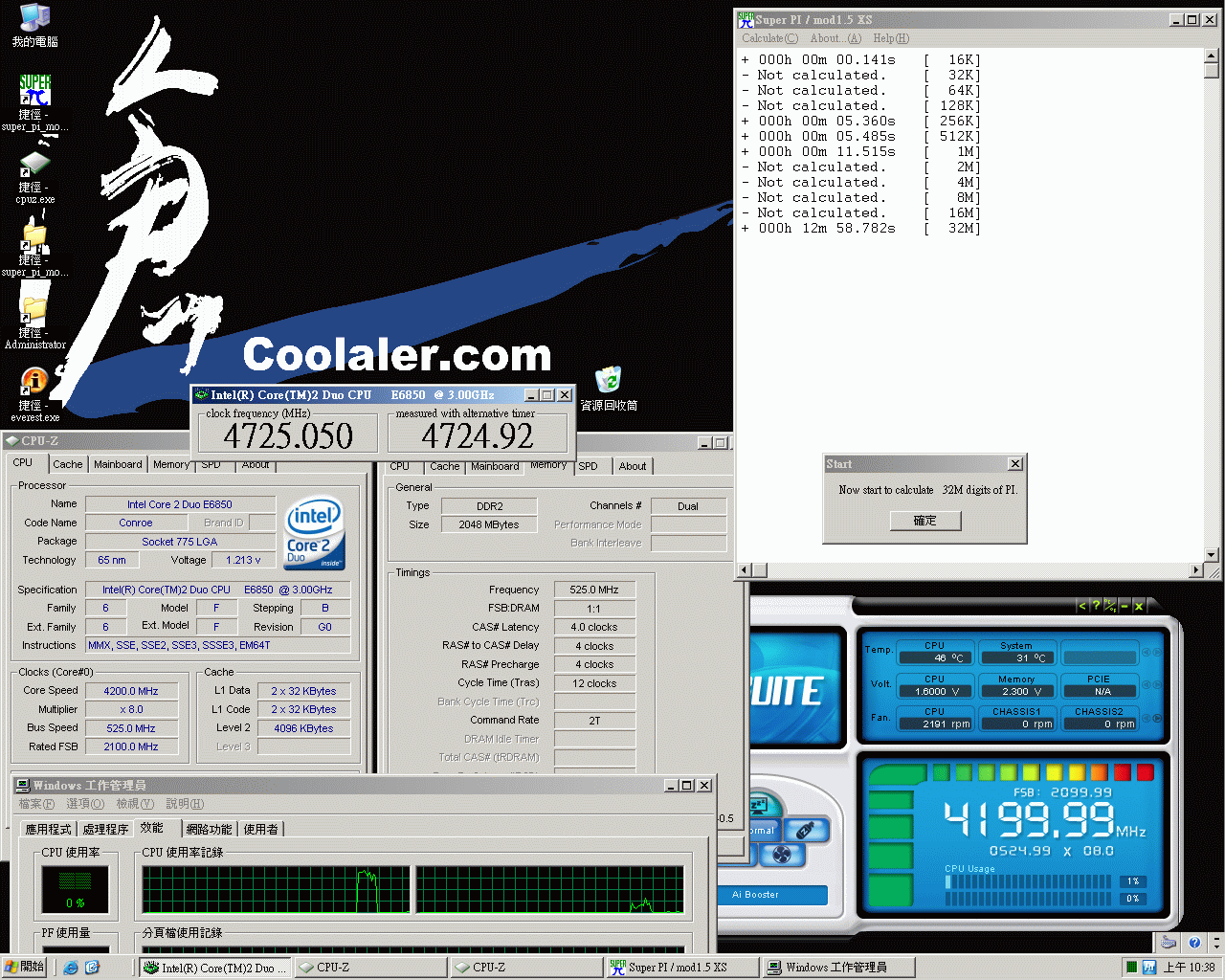Screen dimensions: 1225x980
Task: Click the left arrow on AI Suite Volt row
Action: click(1147, 685)
